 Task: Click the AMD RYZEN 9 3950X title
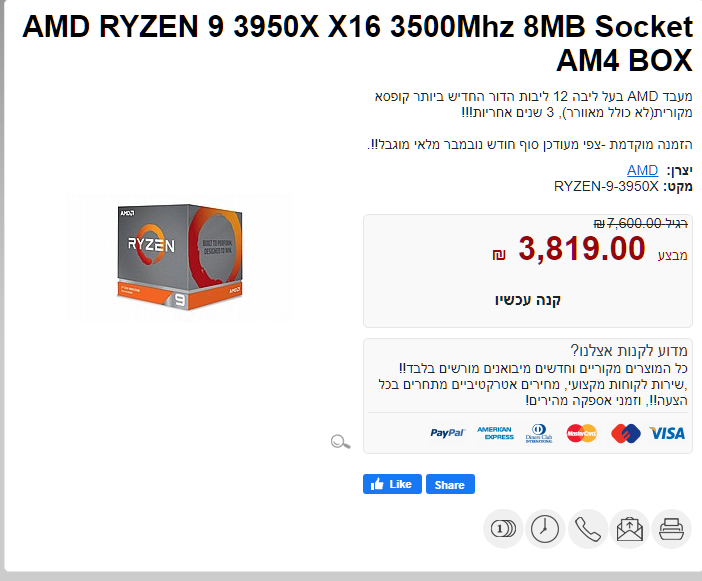[357, 43]
